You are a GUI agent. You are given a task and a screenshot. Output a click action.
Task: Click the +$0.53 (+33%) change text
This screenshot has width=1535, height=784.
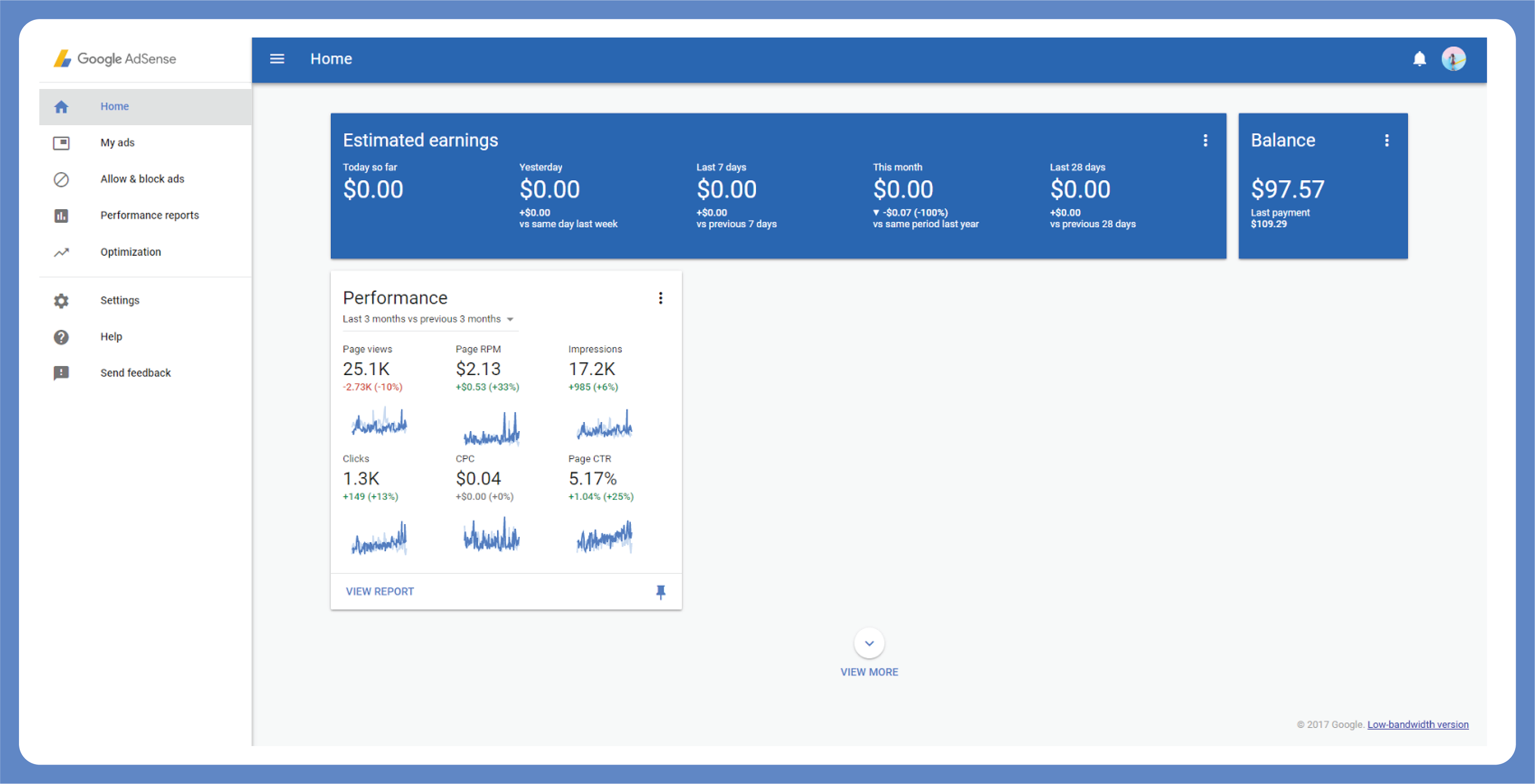pos(488,387)
